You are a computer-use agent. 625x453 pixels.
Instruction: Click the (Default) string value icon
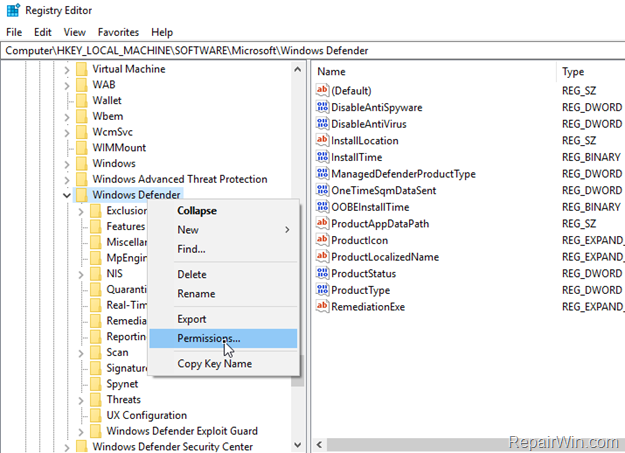[322, 90]
